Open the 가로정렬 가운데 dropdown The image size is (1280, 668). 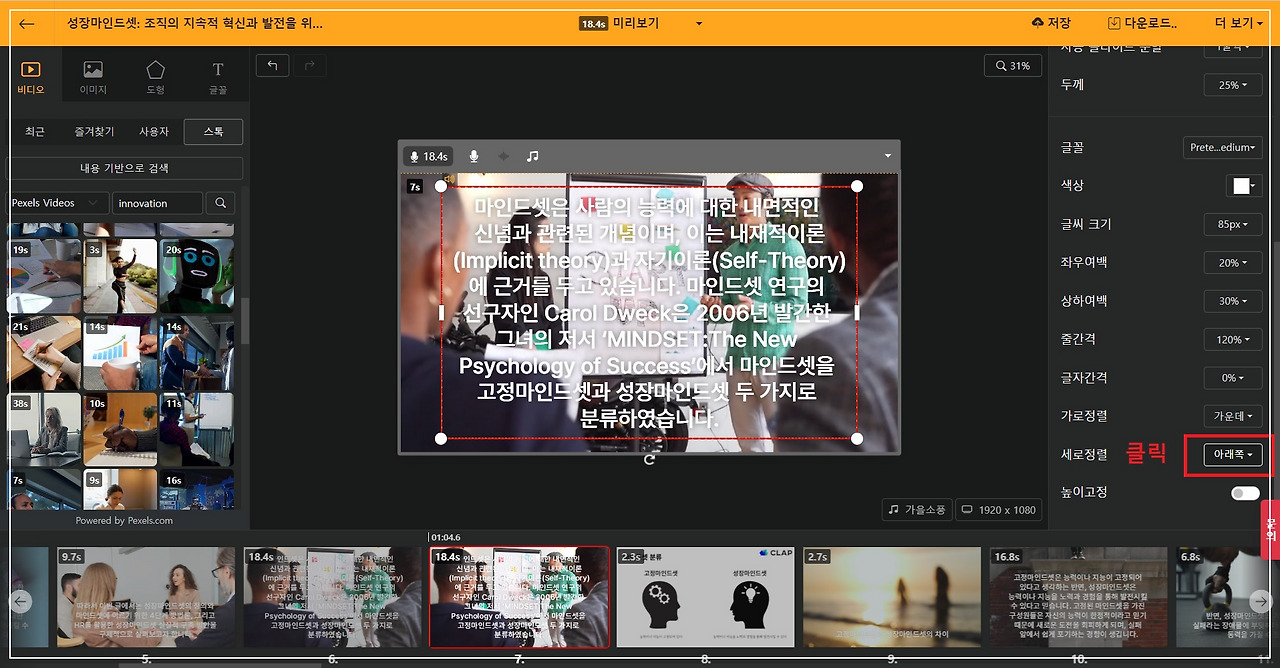pos(1232,416)
